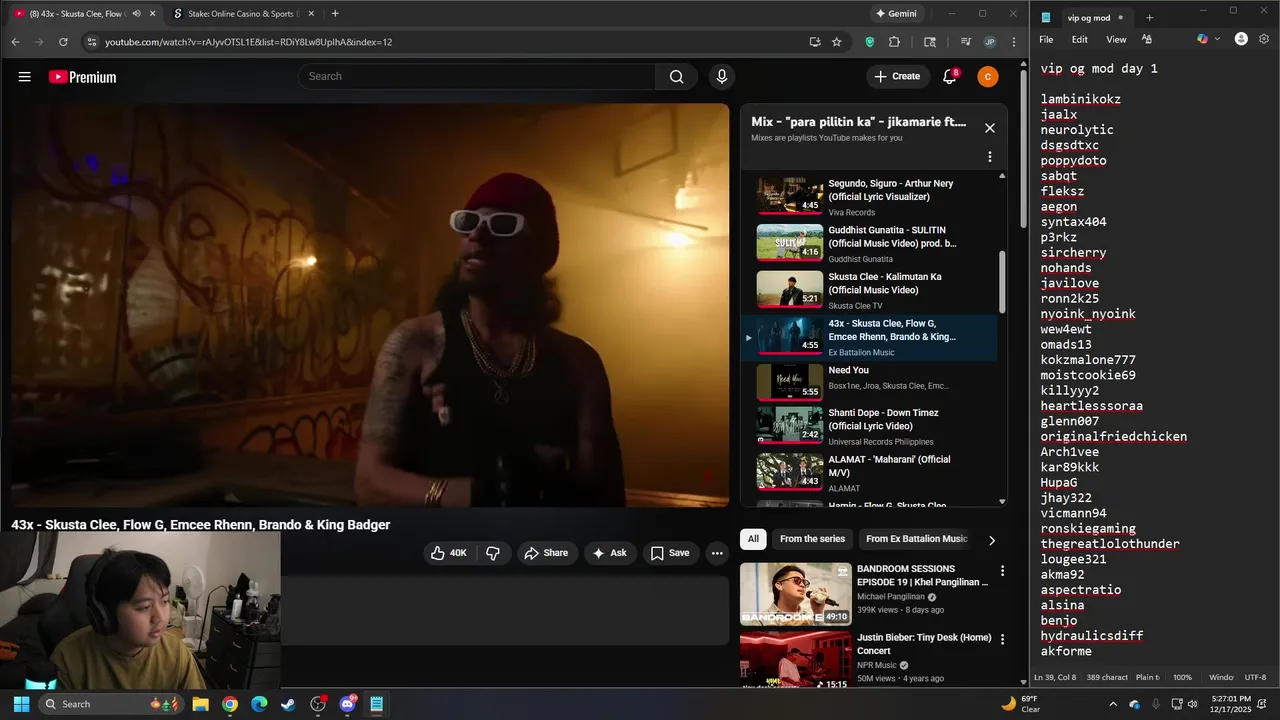This screenshot has height=720, width=1280.
Task: Open more actions menu beside Save
Action: pos(717,553)
